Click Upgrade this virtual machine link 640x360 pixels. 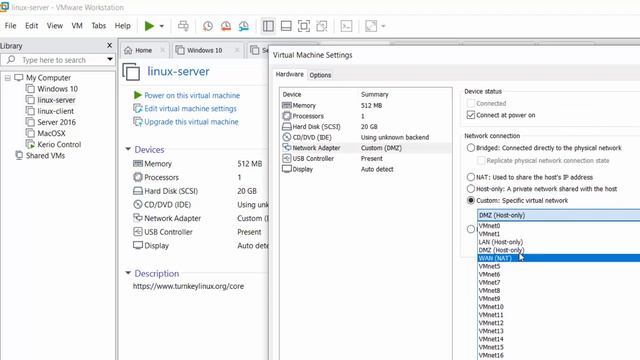(x=191, y=122)
